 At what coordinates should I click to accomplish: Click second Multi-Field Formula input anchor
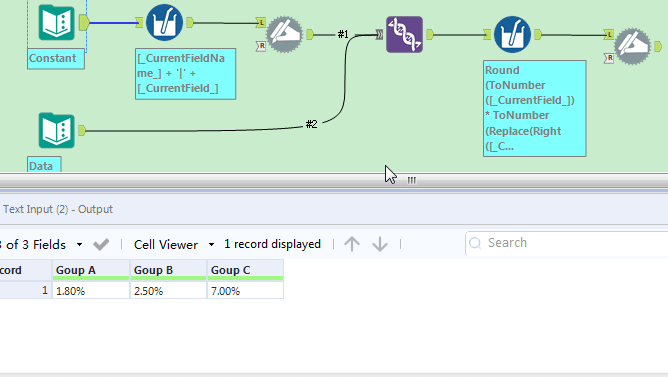click(x=487, y=35)
